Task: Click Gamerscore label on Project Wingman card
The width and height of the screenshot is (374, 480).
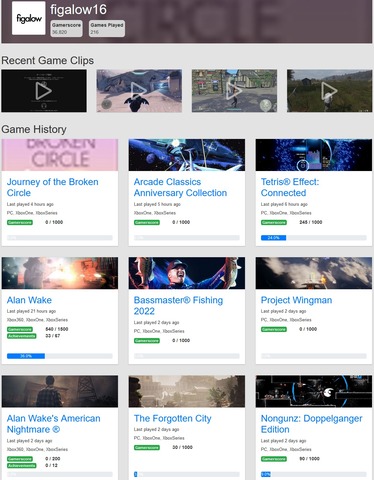Action: tap(274, 329)
